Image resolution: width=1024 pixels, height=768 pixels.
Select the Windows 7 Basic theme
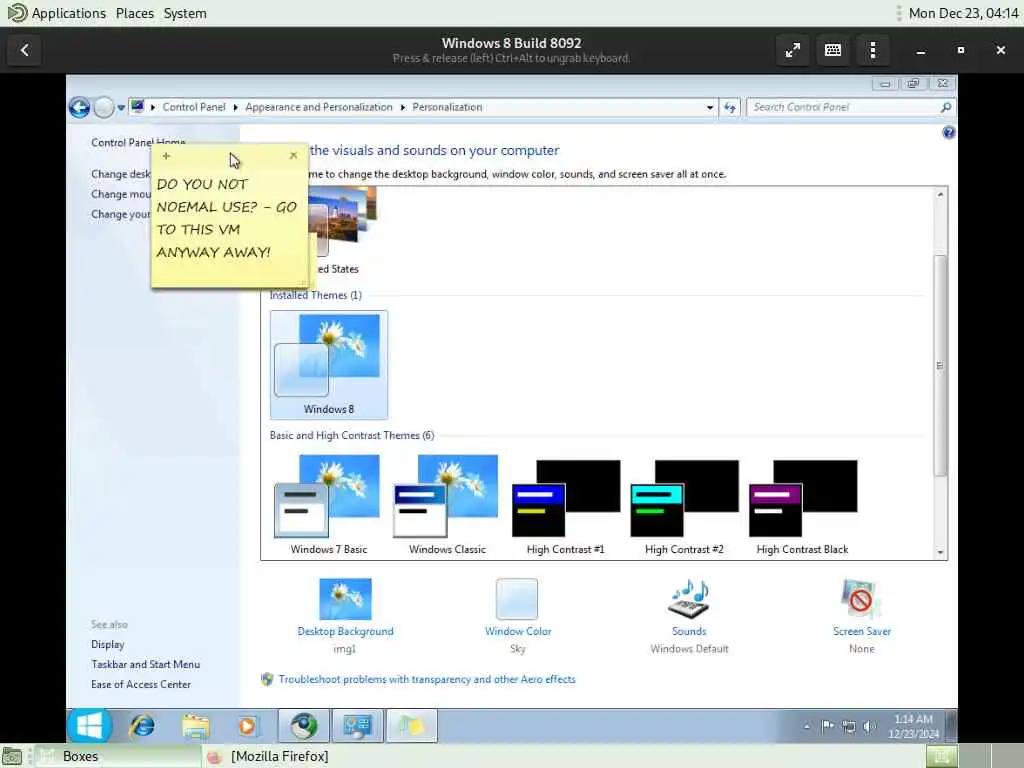coord(328,505)
